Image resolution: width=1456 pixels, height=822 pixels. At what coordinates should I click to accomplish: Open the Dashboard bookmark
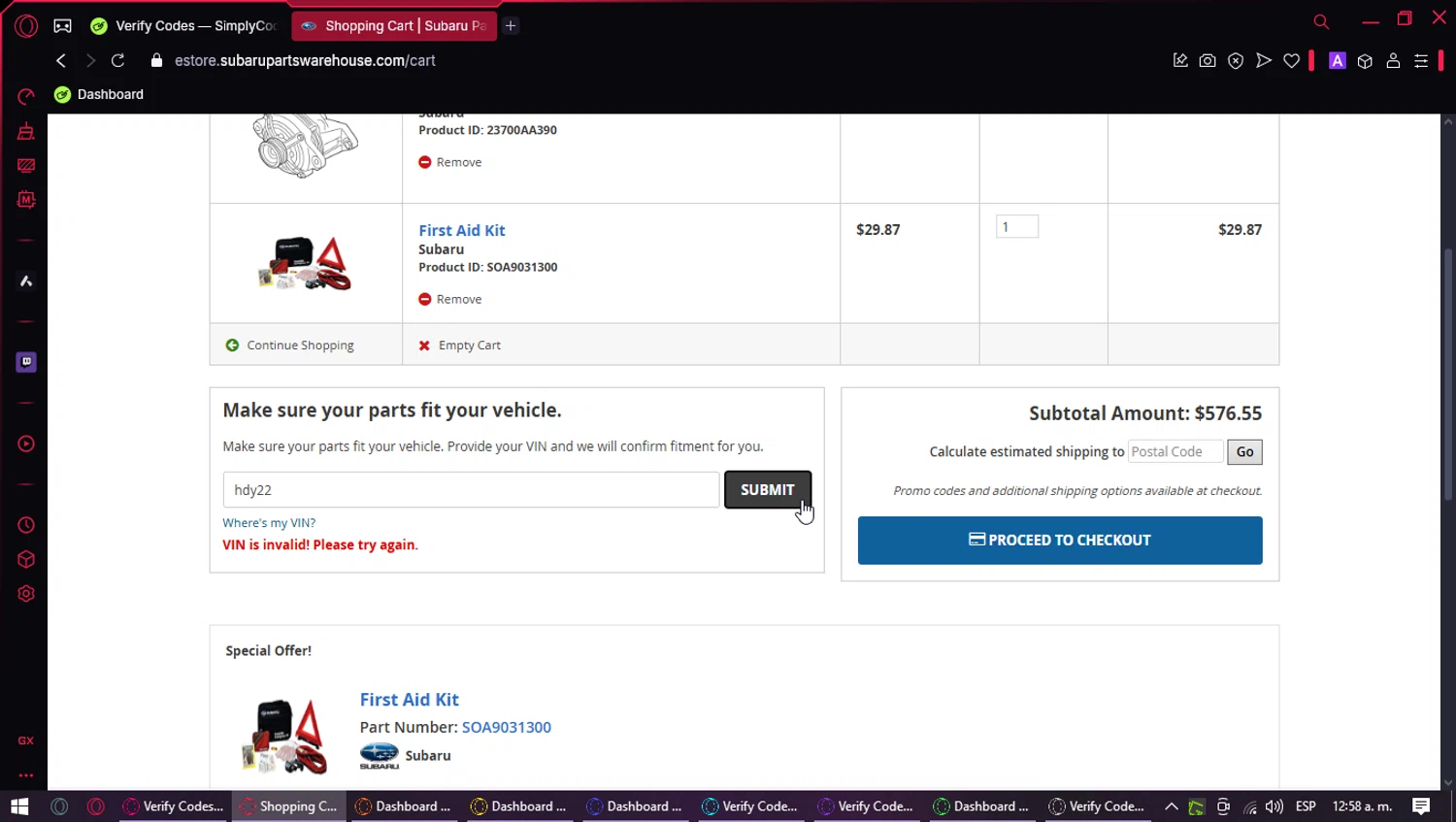pos(99,94)
